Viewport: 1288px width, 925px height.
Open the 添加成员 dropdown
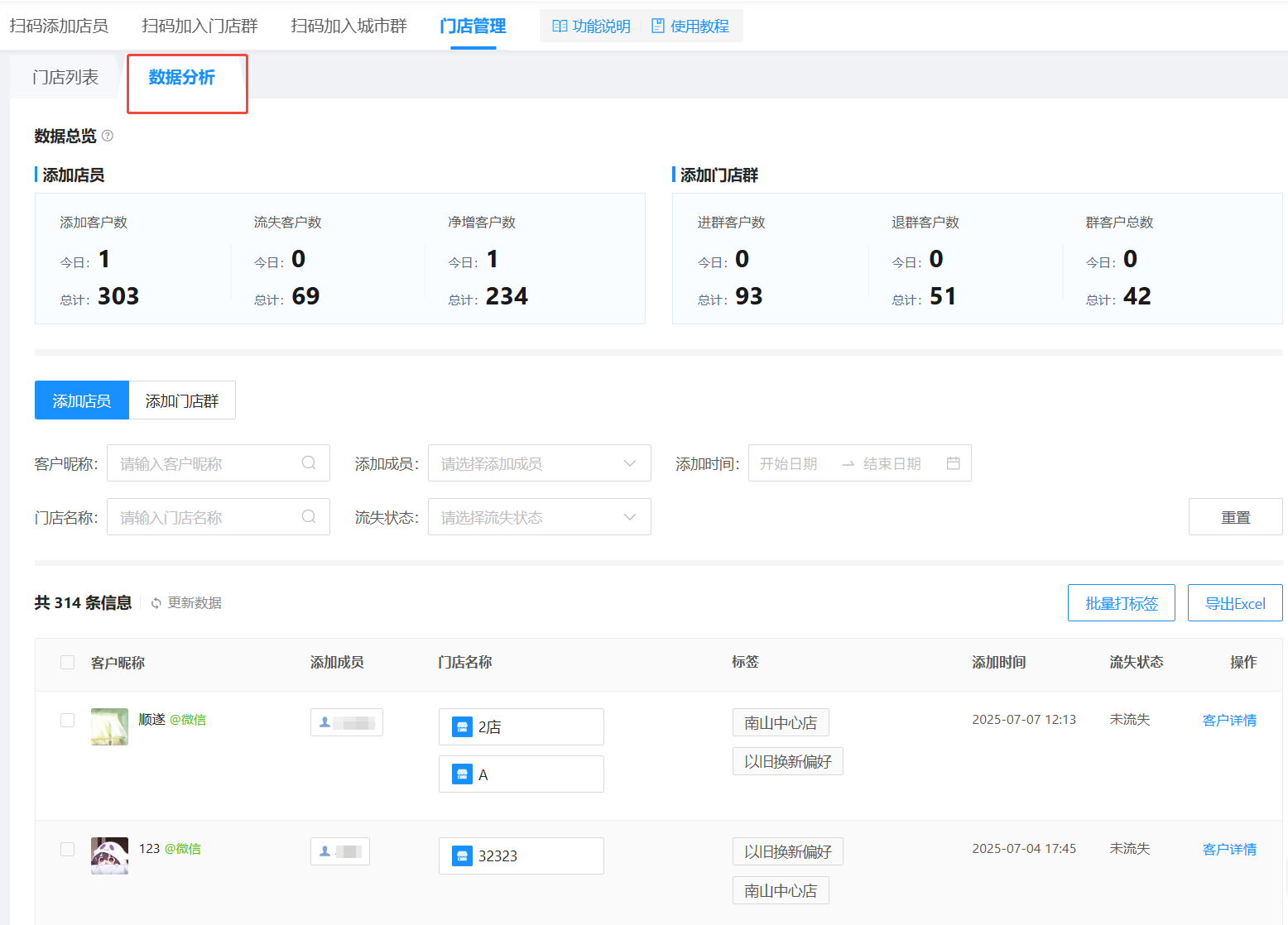pyautogui.click(x=540, y=463)
